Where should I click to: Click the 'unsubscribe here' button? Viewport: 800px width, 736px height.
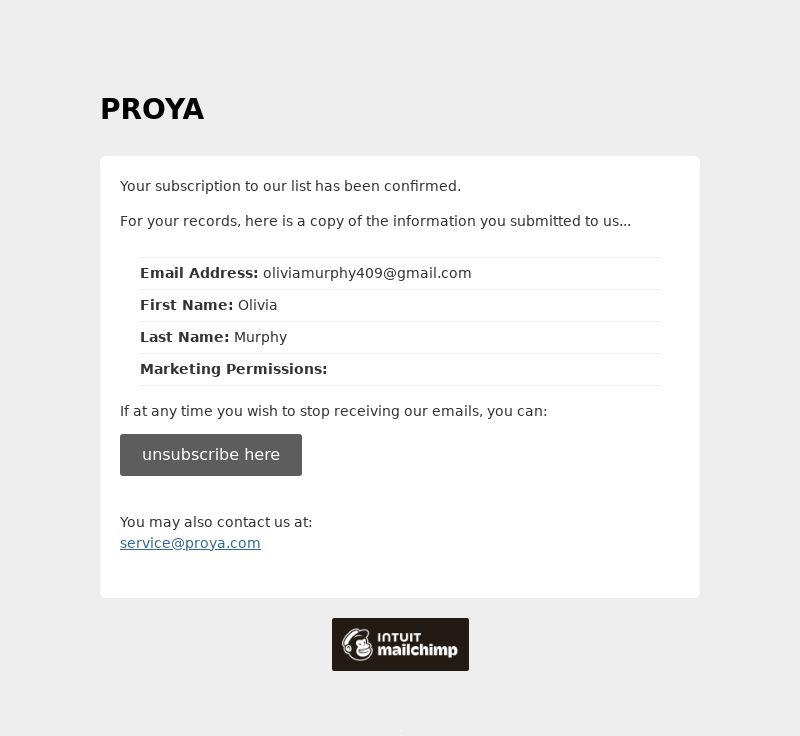coord(211,455)
